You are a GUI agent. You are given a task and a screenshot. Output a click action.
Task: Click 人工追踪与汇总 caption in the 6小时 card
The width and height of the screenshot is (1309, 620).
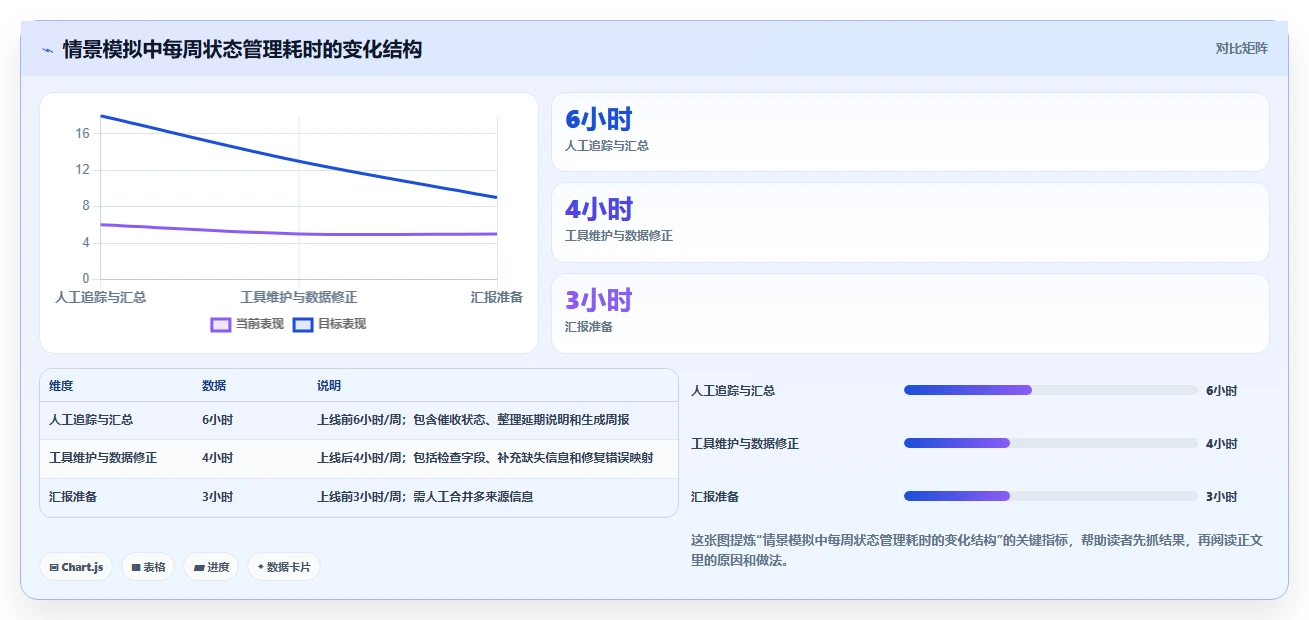[x=607, y=146]
